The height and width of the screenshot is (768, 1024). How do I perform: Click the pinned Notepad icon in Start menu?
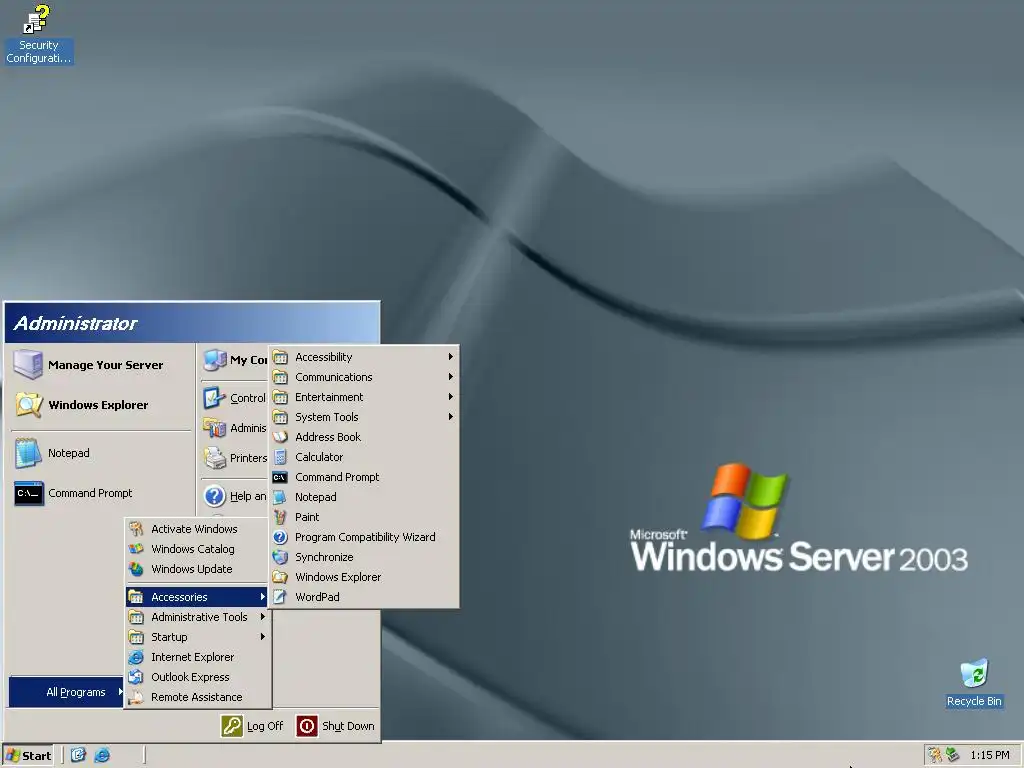[x=28, y=453]
